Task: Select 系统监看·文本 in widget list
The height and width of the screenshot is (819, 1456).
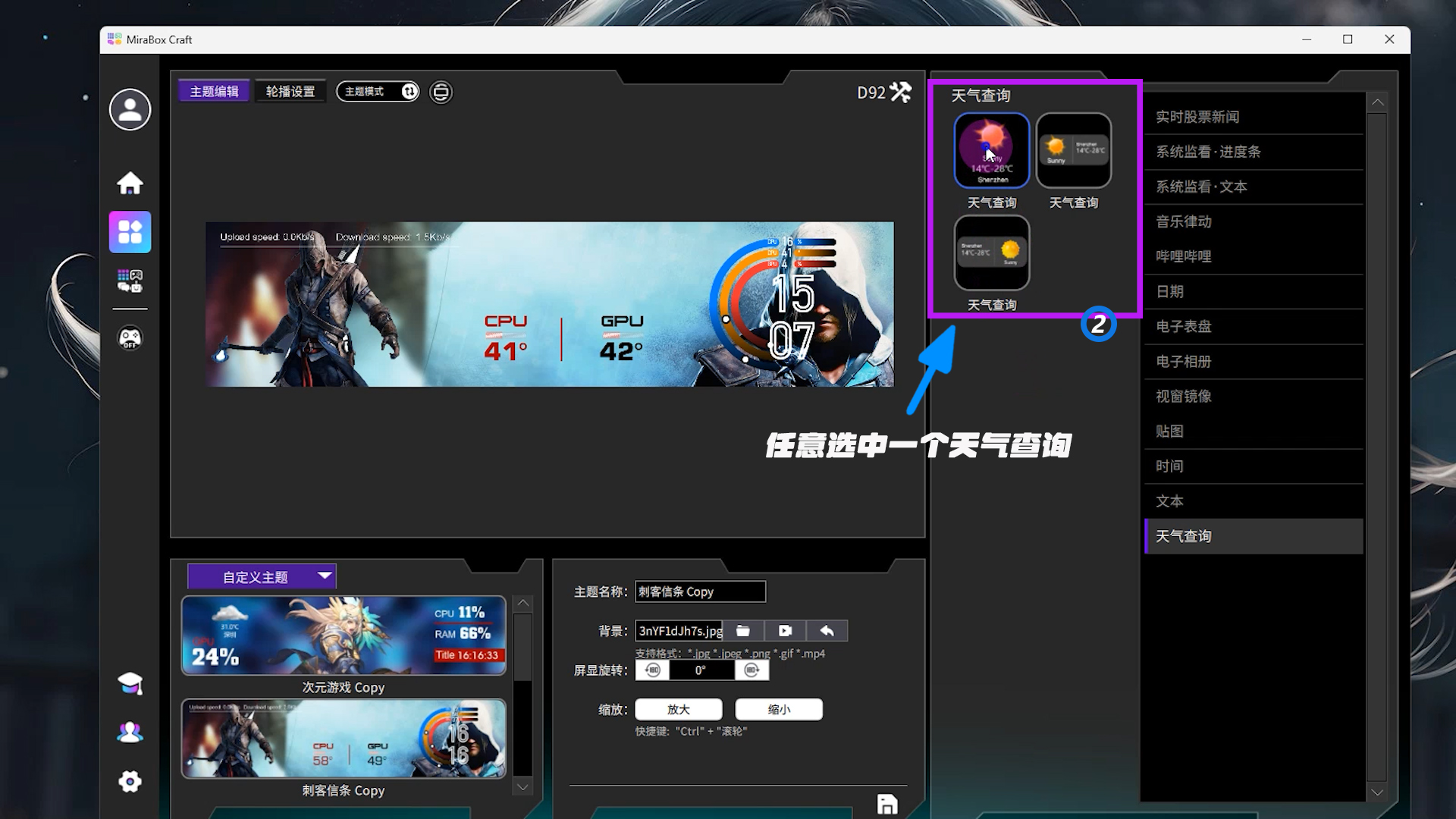Action: [x=1254, y=187]
